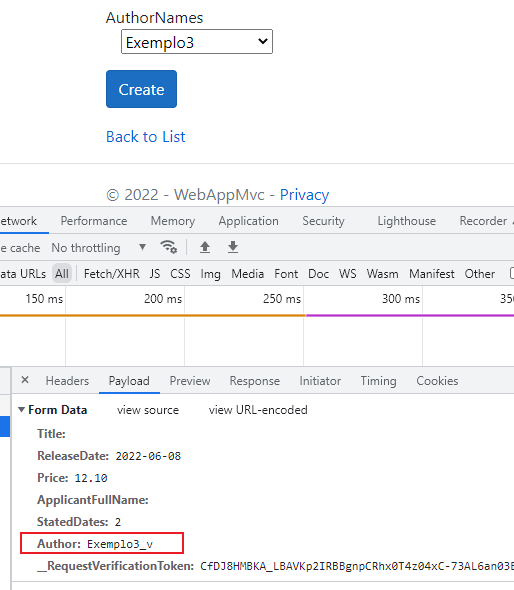The width and height of the screenshot is (514, 590).
Task: Switch to the Headers tab of request
Action: [x=67, y=381]
